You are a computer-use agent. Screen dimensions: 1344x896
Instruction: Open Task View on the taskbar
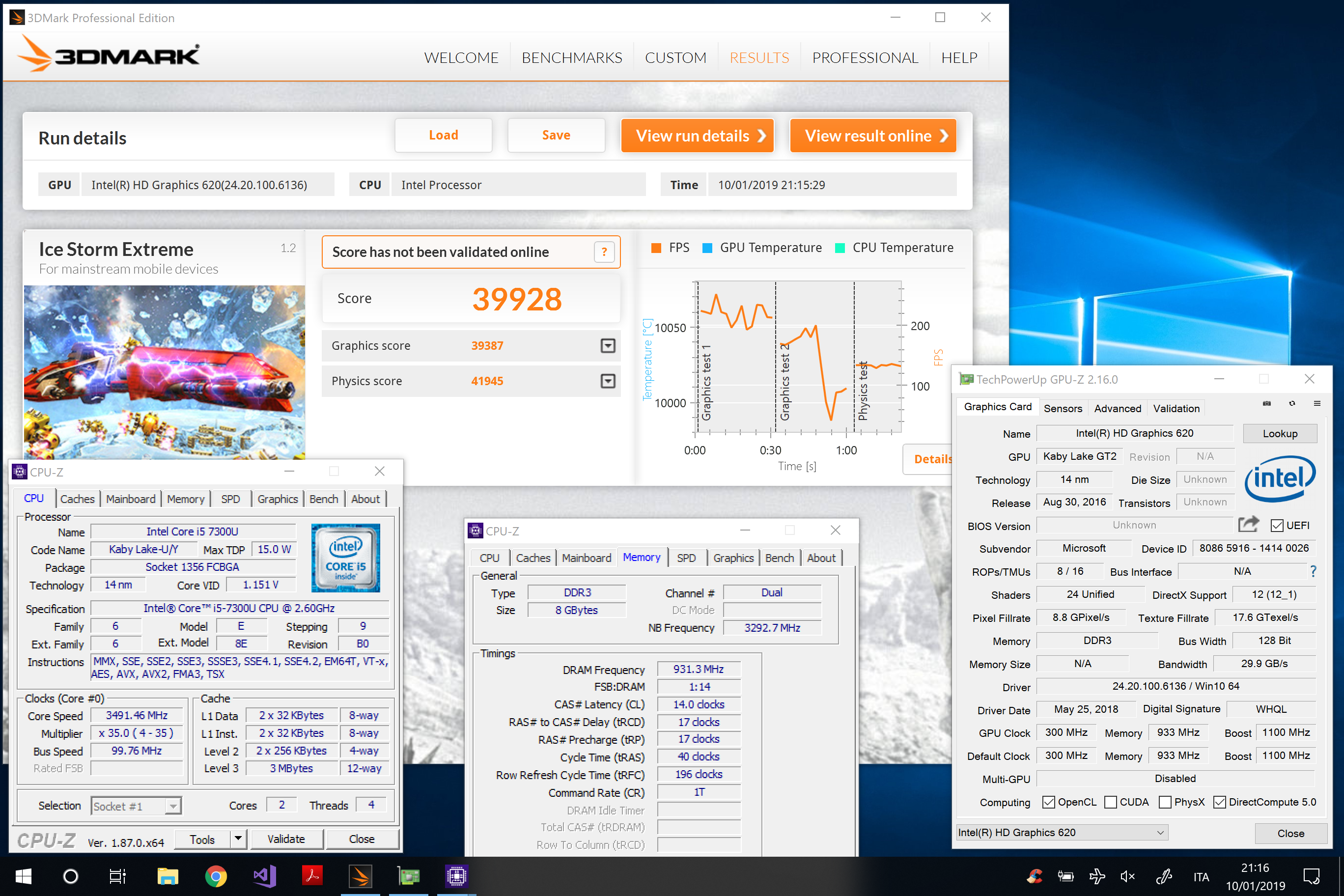click(x=118, y=876)
